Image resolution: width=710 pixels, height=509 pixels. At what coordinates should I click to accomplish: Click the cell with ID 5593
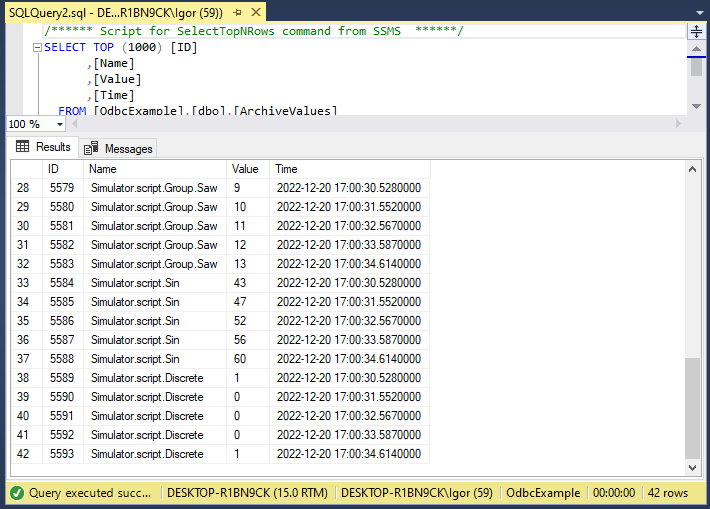(x=62, y=453)
